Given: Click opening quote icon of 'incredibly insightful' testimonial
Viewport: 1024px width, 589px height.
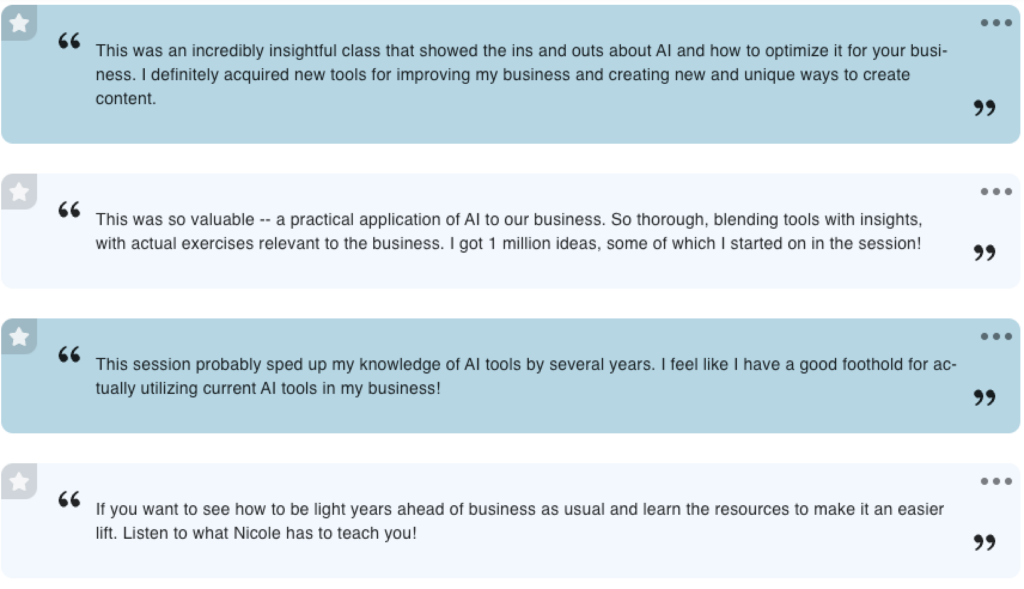Looking at the screenshot, I should pos(69,41).
